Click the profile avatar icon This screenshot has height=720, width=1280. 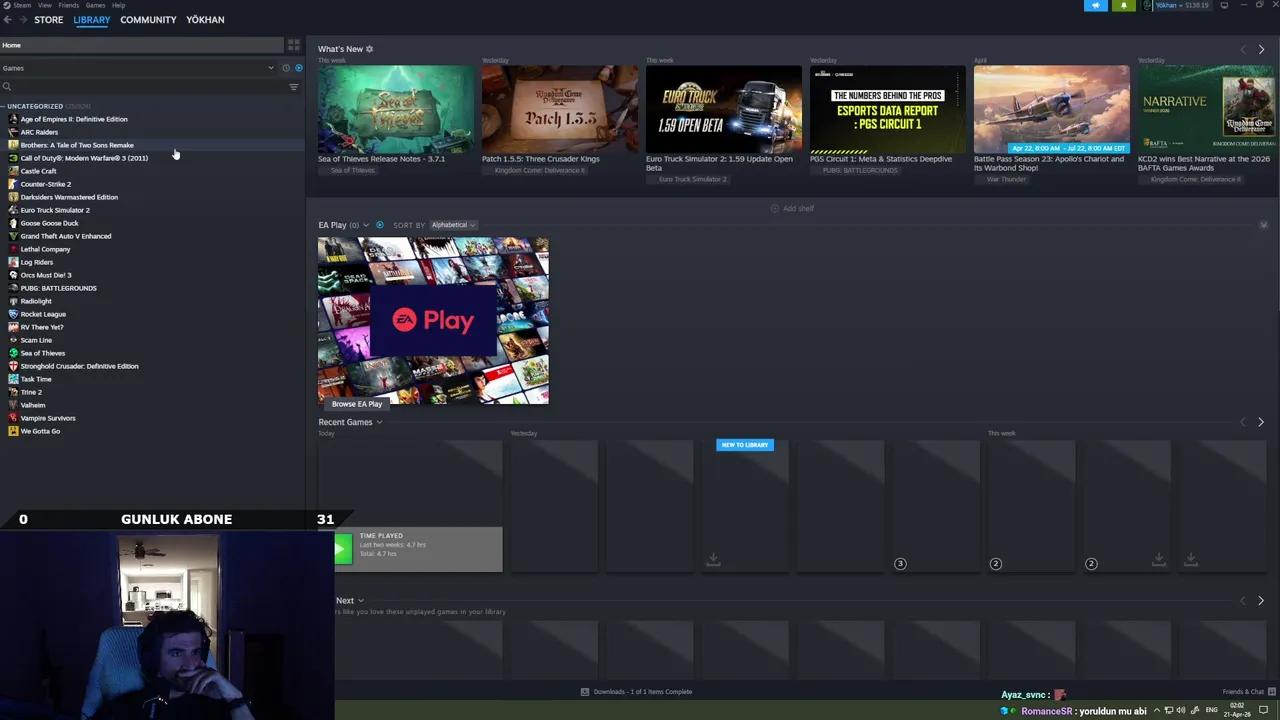pos(1148,6)
